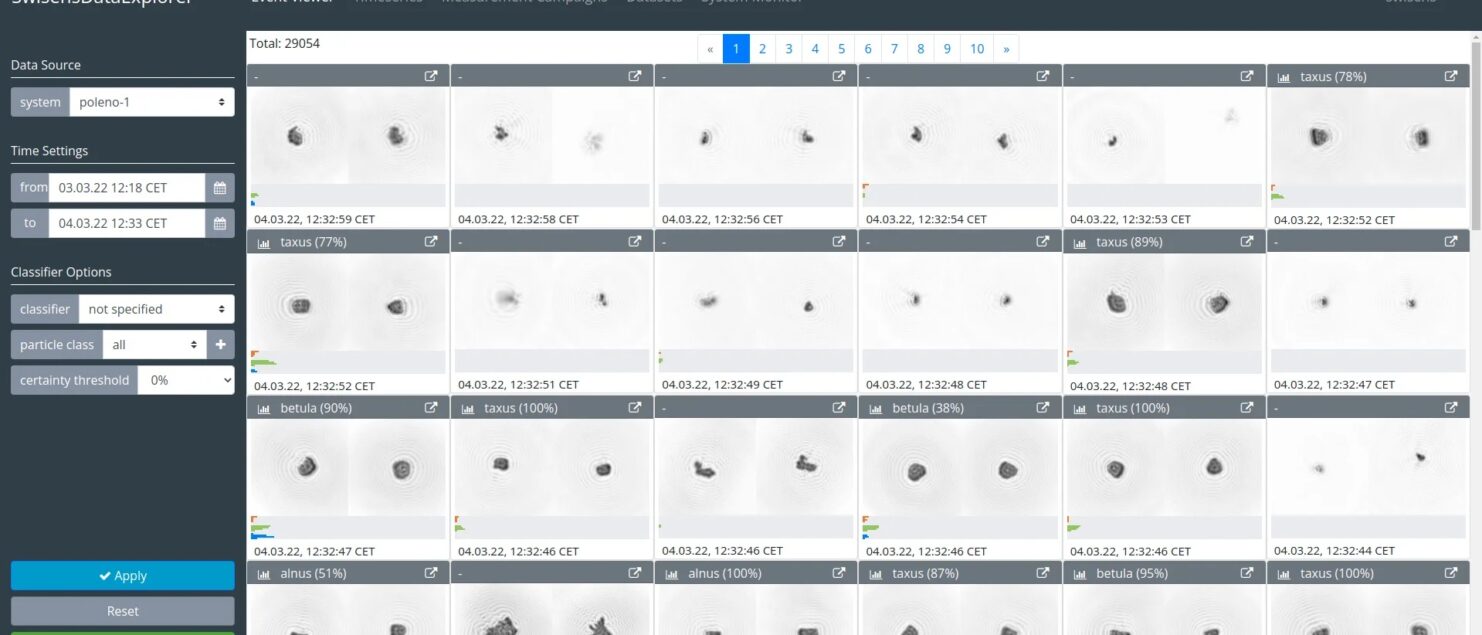The image size is (1482, 635).
Task: Open external link on betula (90%) card
Action: (x=431, y=408)
